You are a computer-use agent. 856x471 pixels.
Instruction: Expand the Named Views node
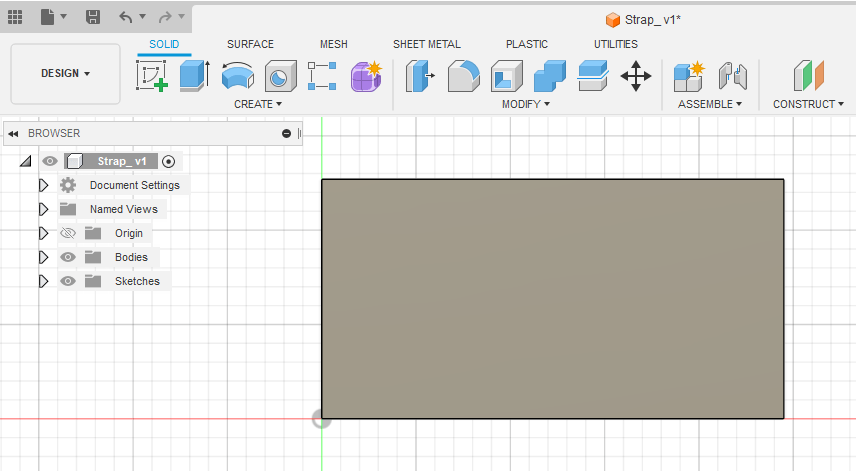43,209
